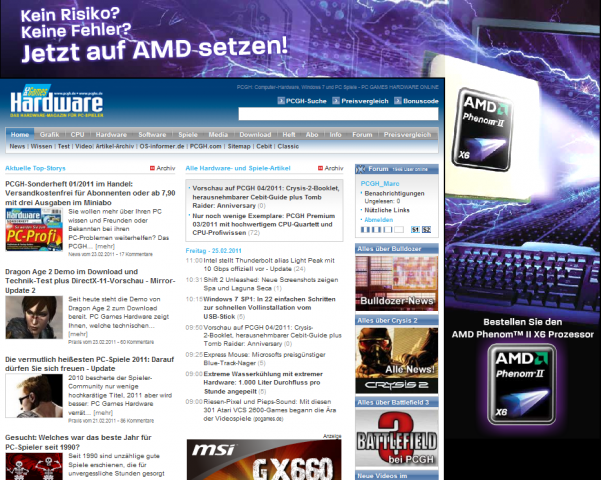This screenshot has height=480, width=601.
Task: Open the Forum item in main navigation
Action: tap(362, 135)
